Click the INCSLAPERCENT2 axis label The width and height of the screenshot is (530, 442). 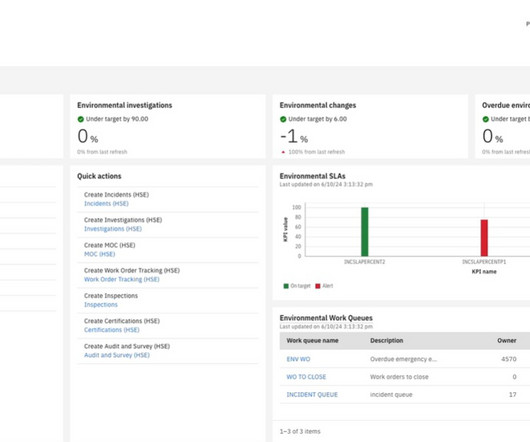click(364, 262)
